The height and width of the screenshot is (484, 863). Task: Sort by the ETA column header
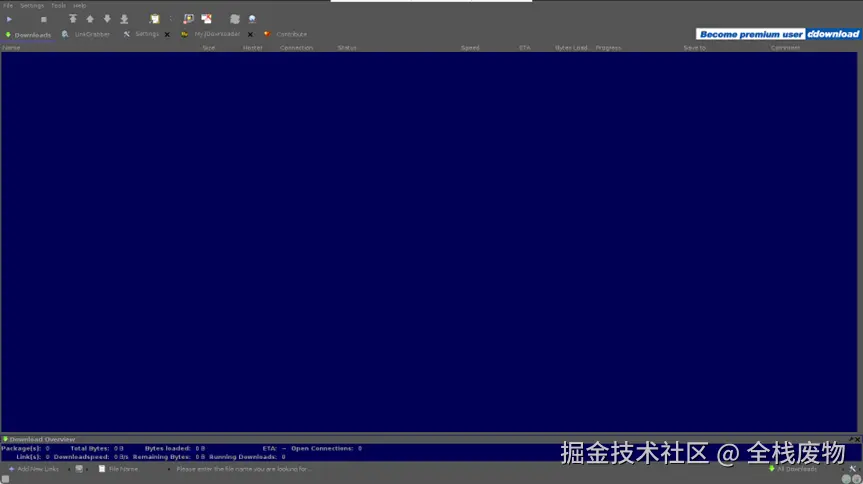pyautogui.click(x=525, y=48)
